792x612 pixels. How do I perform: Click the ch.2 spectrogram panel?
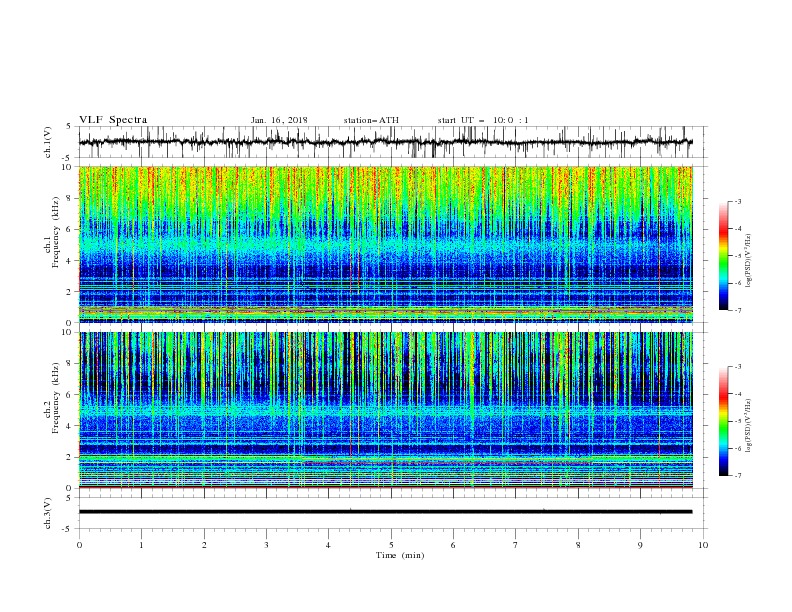pos(385,410)
